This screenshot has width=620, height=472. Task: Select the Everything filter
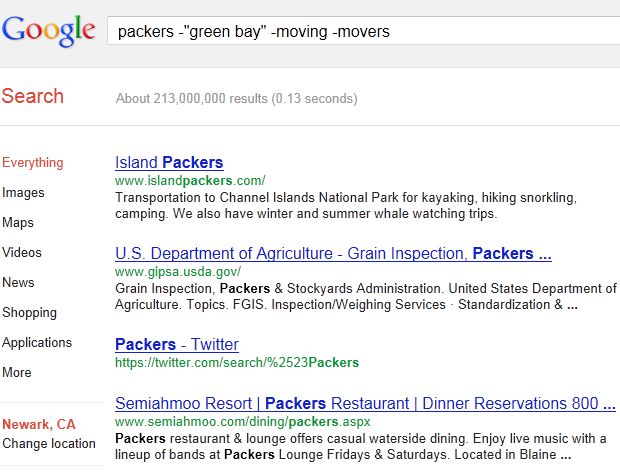[33, 162]
